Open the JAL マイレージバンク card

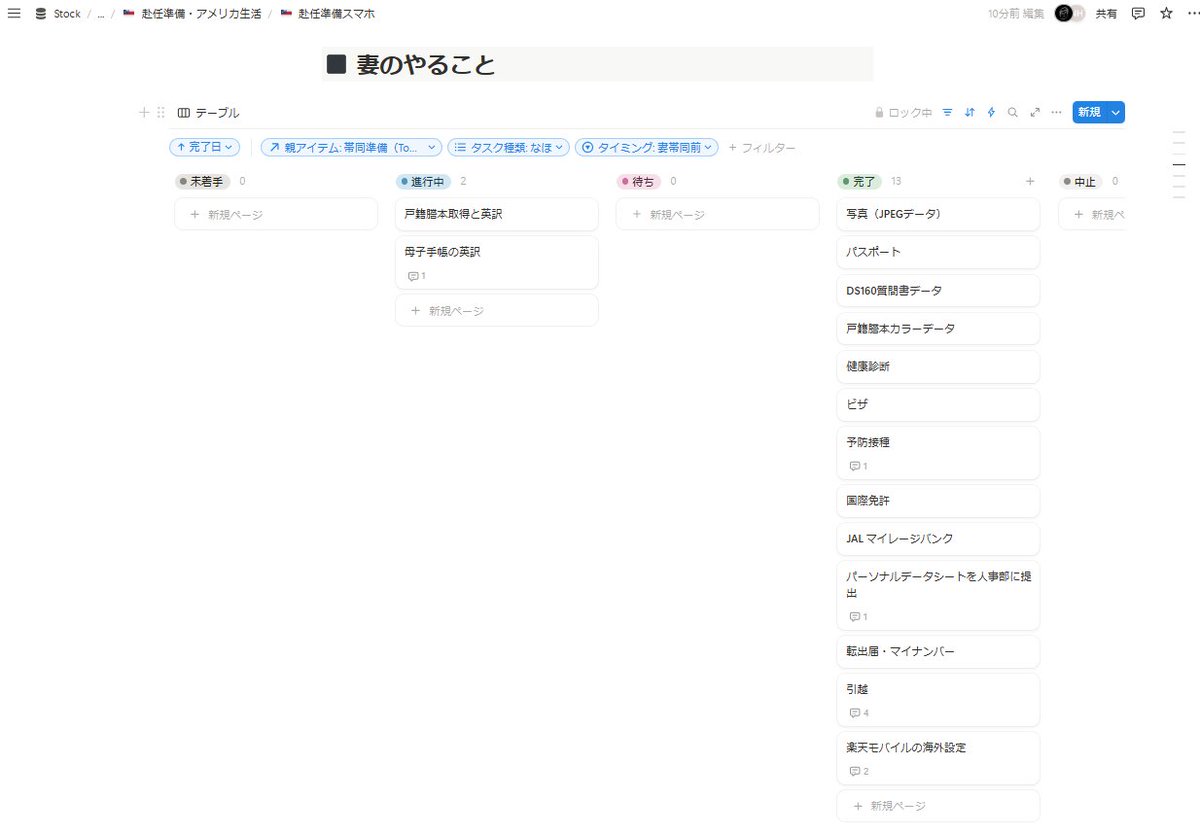pyautogui.click(x=938, y=538)
